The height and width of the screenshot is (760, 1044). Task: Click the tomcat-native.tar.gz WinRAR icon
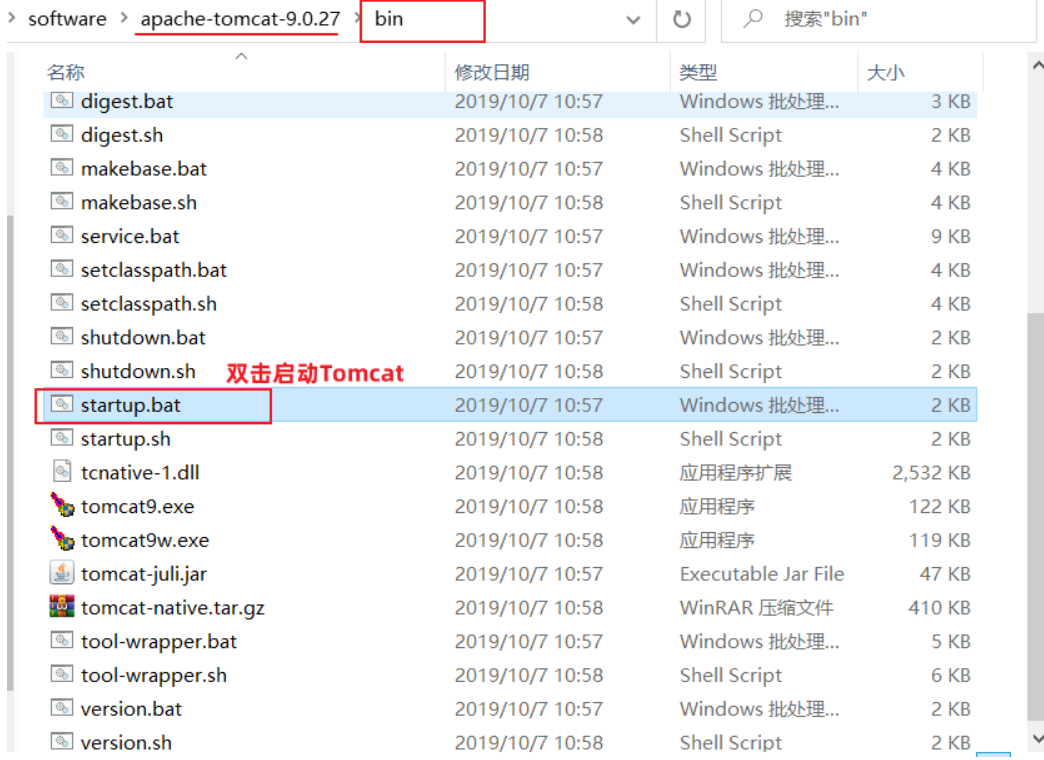pyautogui.click(x=62, y=607)
